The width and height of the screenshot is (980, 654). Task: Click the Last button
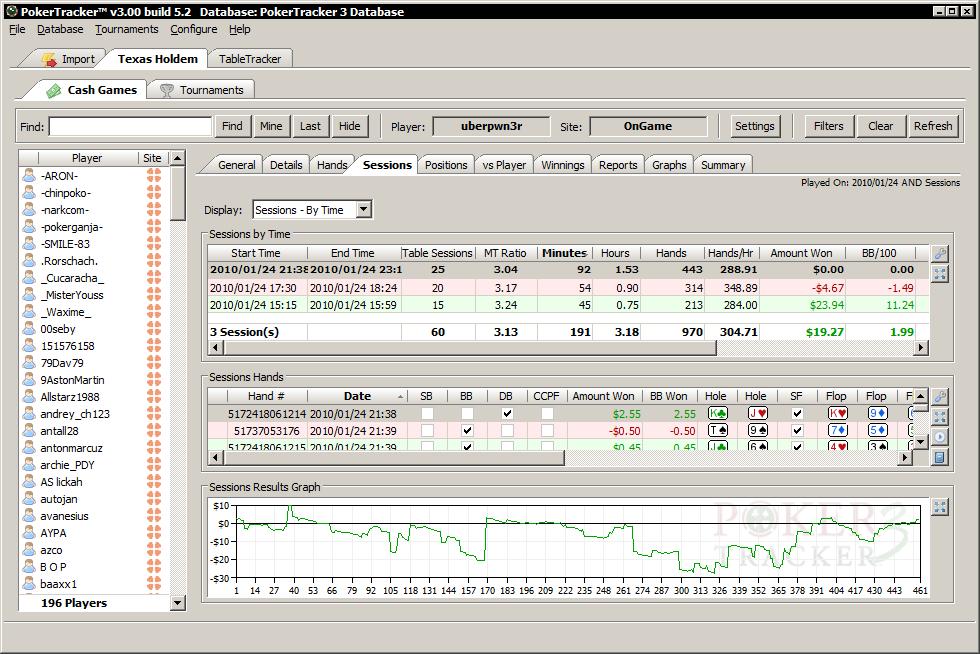(310, 126)
